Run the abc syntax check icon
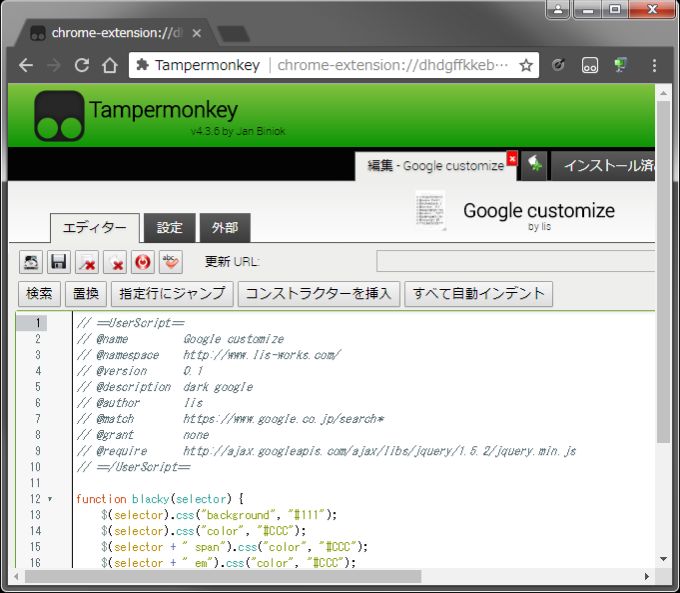The height and width of the screenshot is (593, 680). tap(171, 262)
